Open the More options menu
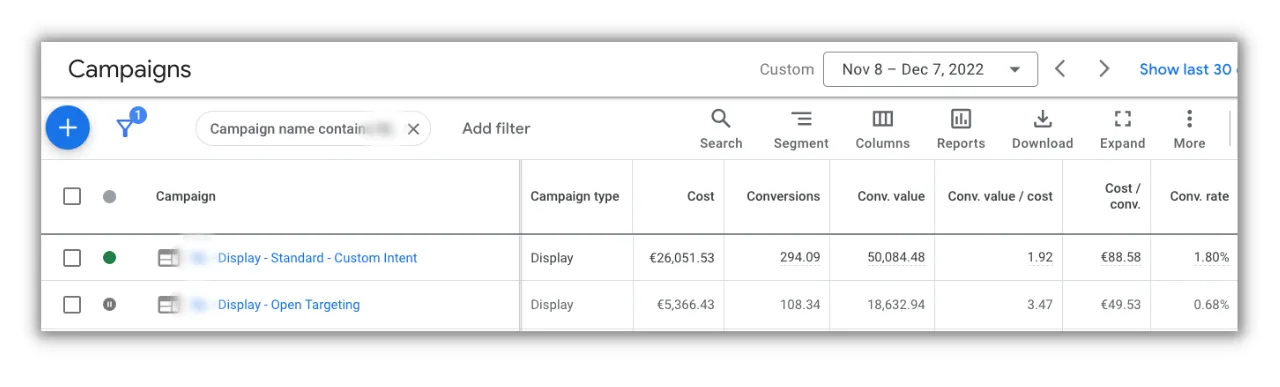 1189,130
